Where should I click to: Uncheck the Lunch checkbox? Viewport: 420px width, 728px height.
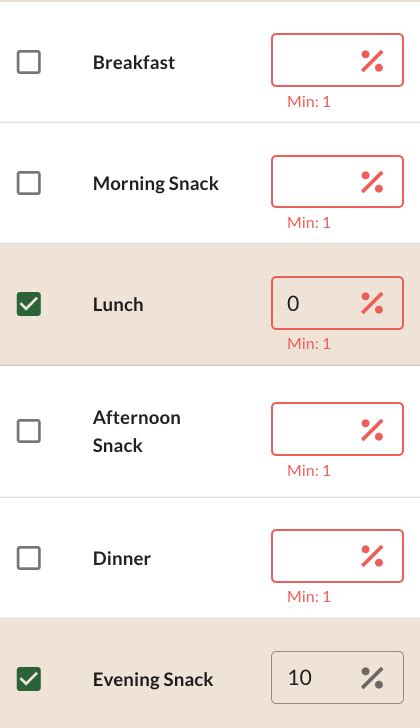[x=29, y=304]
